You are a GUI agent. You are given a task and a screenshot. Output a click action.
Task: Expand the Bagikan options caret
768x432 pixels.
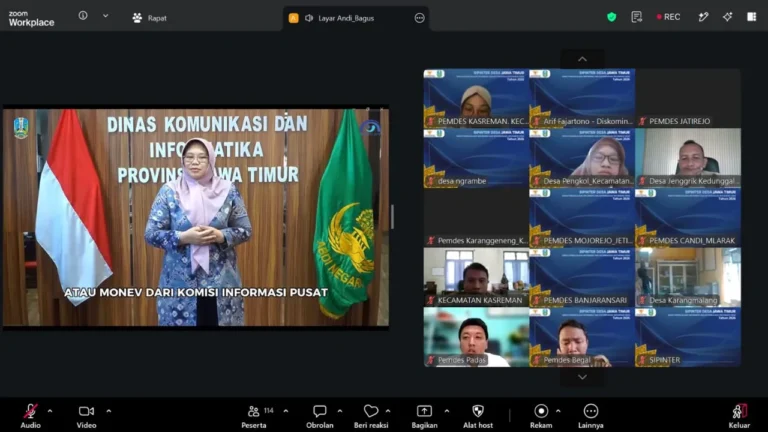click(x=447, y=411)
